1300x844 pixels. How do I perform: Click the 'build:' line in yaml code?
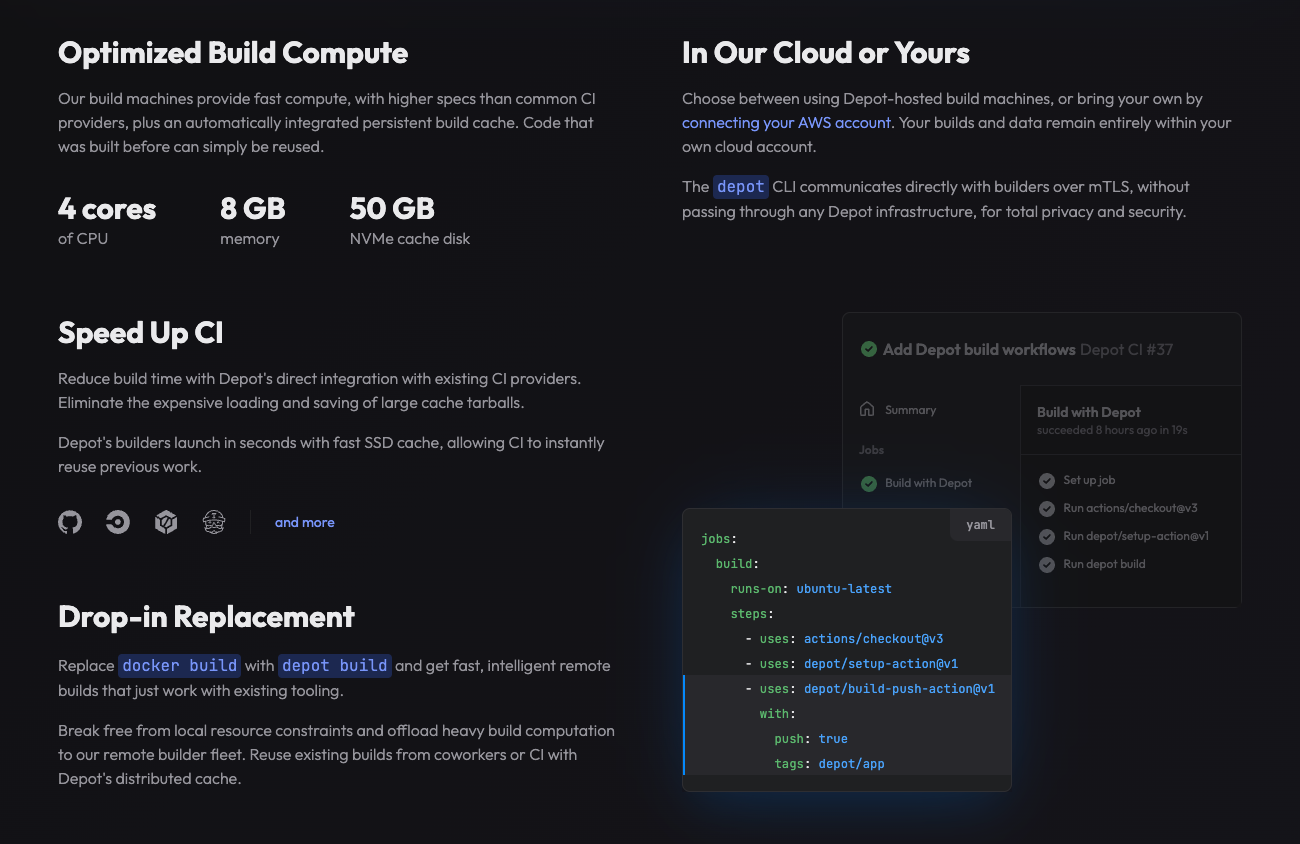coord(737,564)
